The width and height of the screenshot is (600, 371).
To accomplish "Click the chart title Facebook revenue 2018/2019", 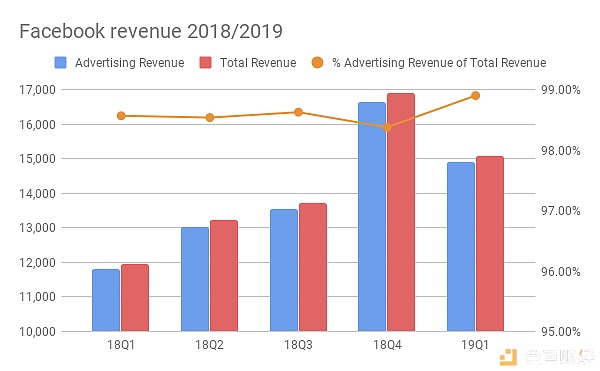I will (151, 31).
